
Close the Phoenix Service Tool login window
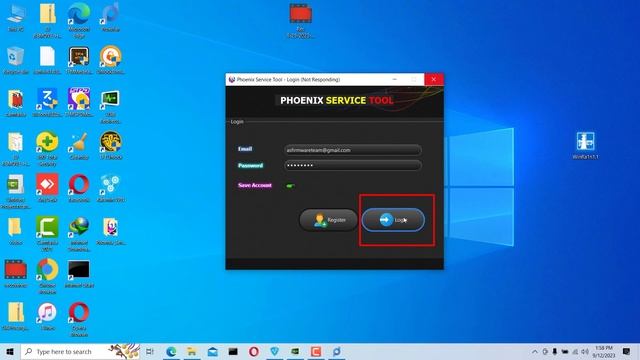[433, 79]
